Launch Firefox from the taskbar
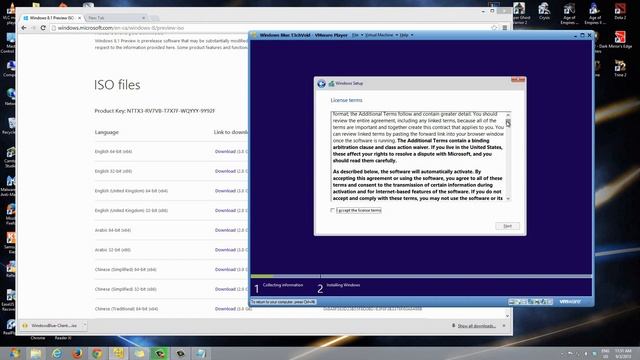This screenshot has width=640, height=360. [77, 353]
